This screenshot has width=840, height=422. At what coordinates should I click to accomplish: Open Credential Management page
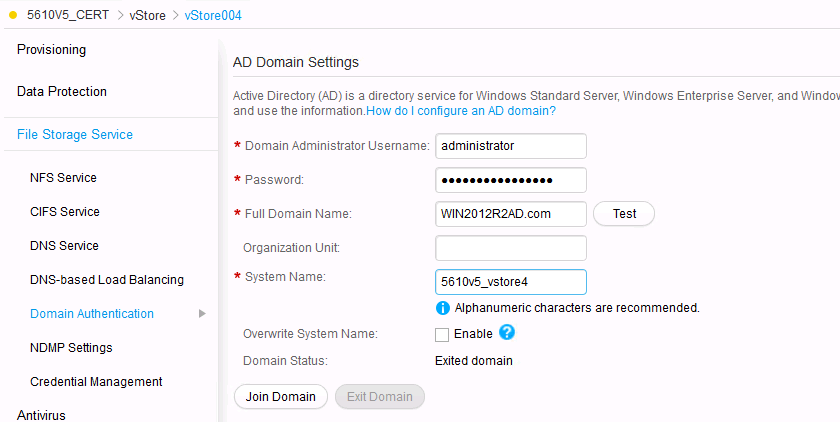coord(96,382)
